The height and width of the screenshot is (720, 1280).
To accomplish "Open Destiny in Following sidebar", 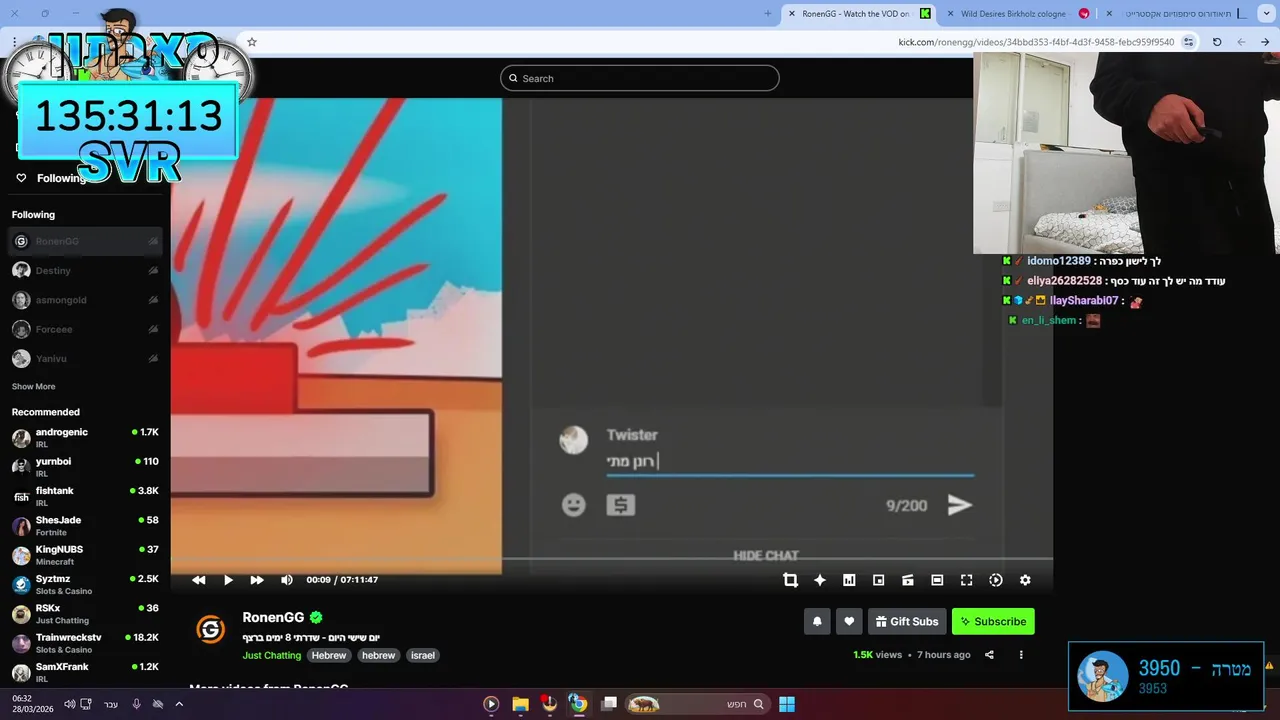I will click(85, 270).
